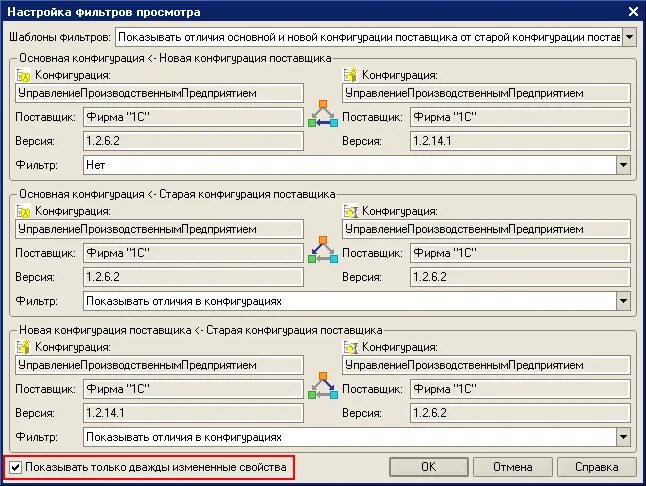Click the Отмена button
646x486 pixels.
(513, 467)
